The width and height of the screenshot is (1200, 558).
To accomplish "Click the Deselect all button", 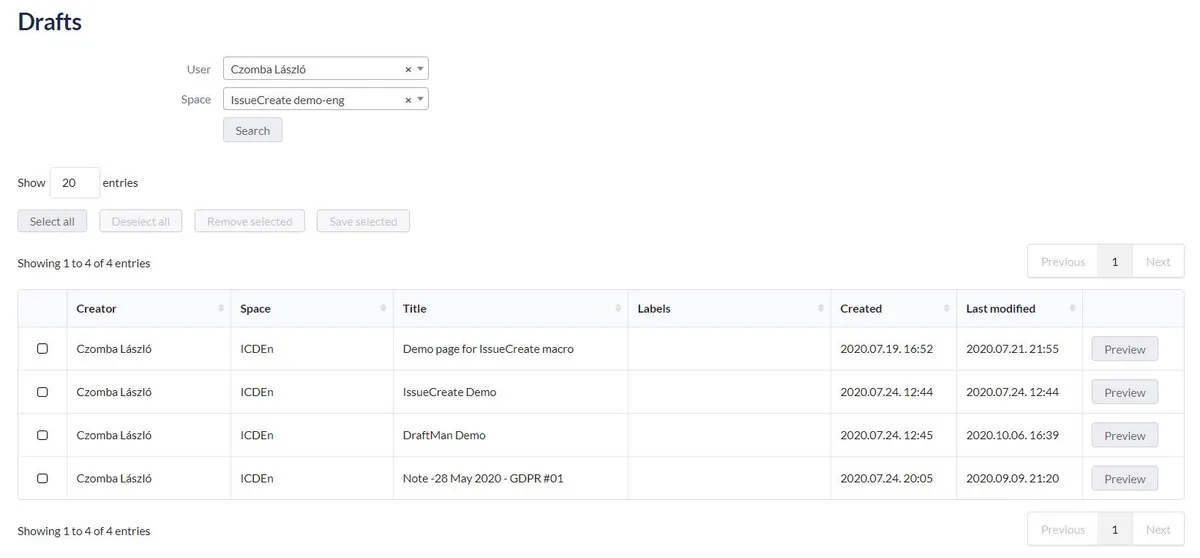I will click(141, 221).
